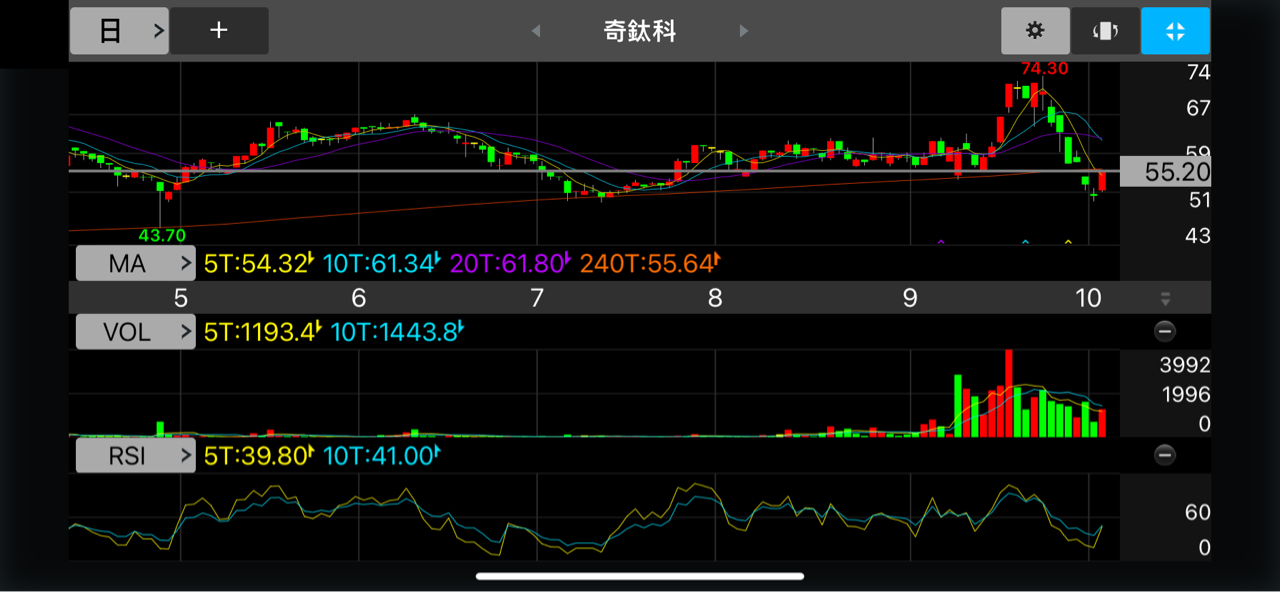Open the RSI indicator selector button

pos(136,457)
